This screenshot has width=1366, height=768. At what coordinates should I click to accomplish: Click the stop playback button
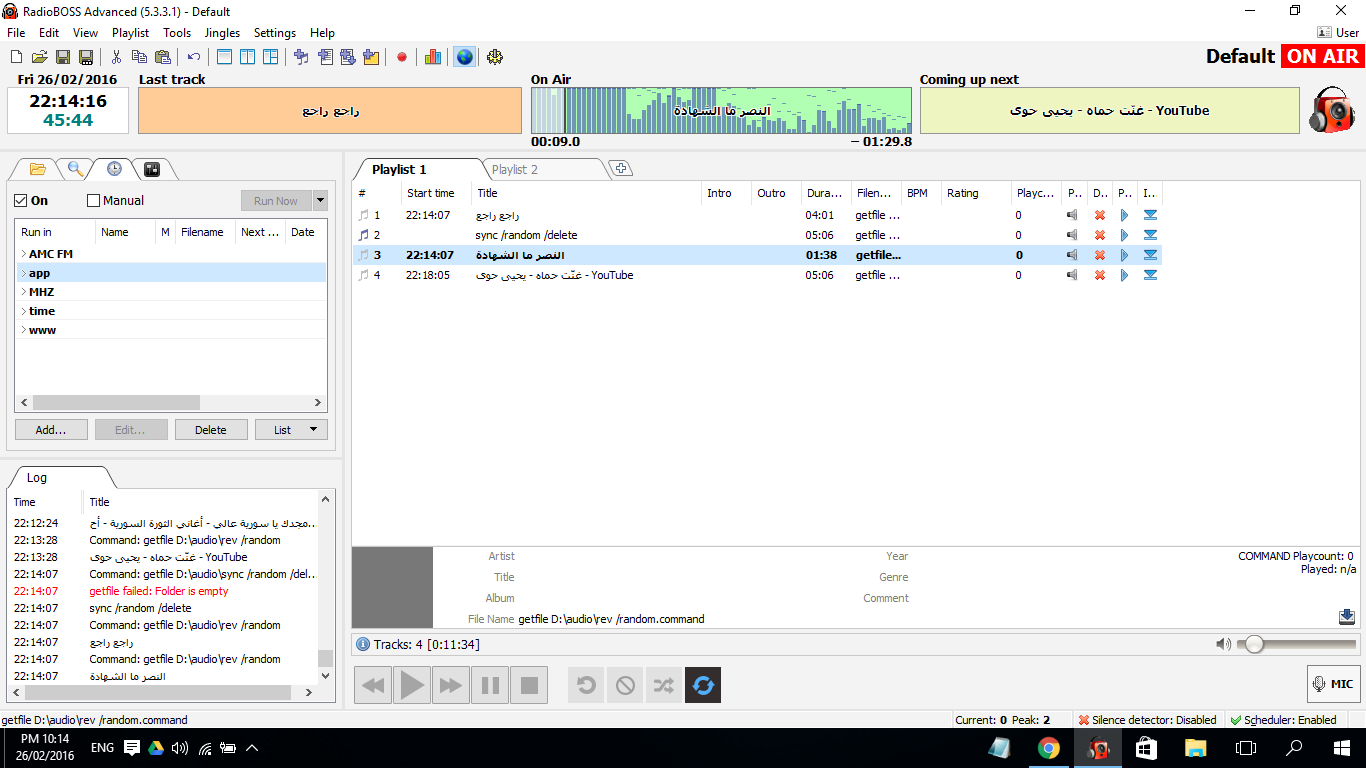(x=529, y=685)
